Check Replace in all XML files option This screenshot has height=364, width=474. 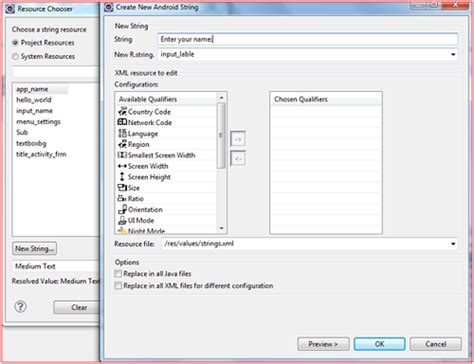click(118, 286)
